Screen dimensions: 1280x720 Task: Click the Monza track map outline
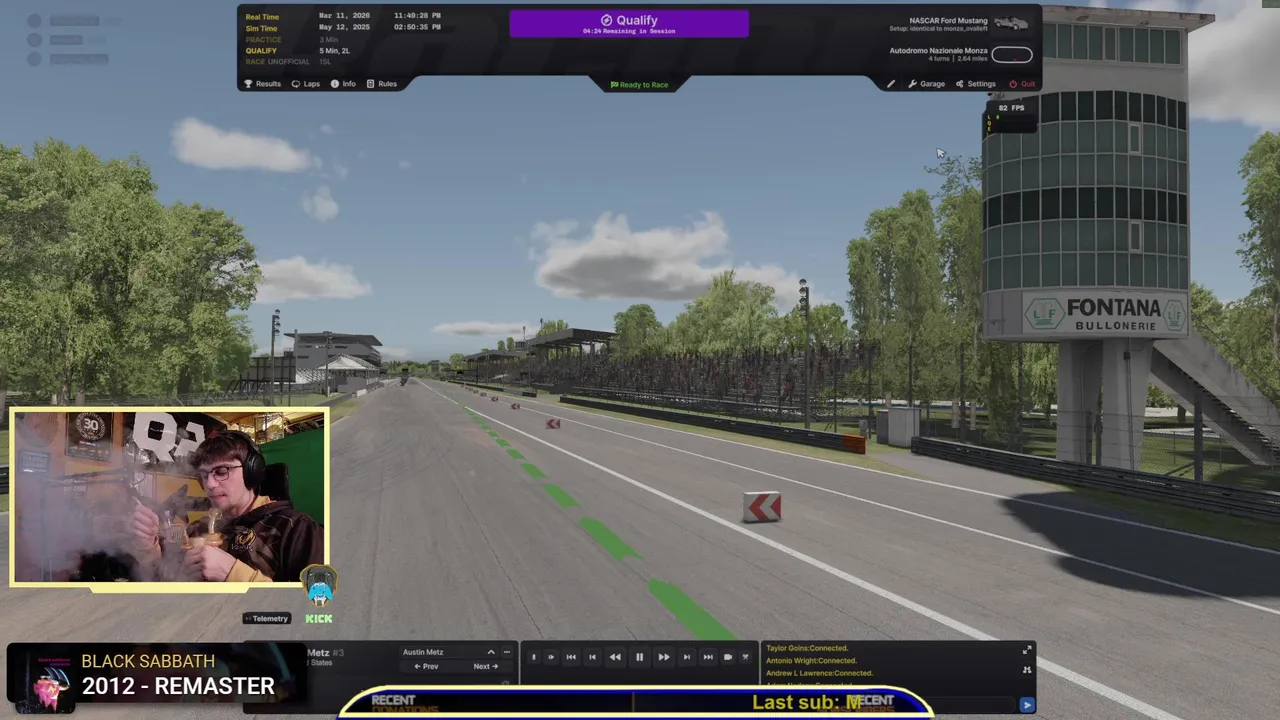pyautogui.click(x=1012, y=55)
